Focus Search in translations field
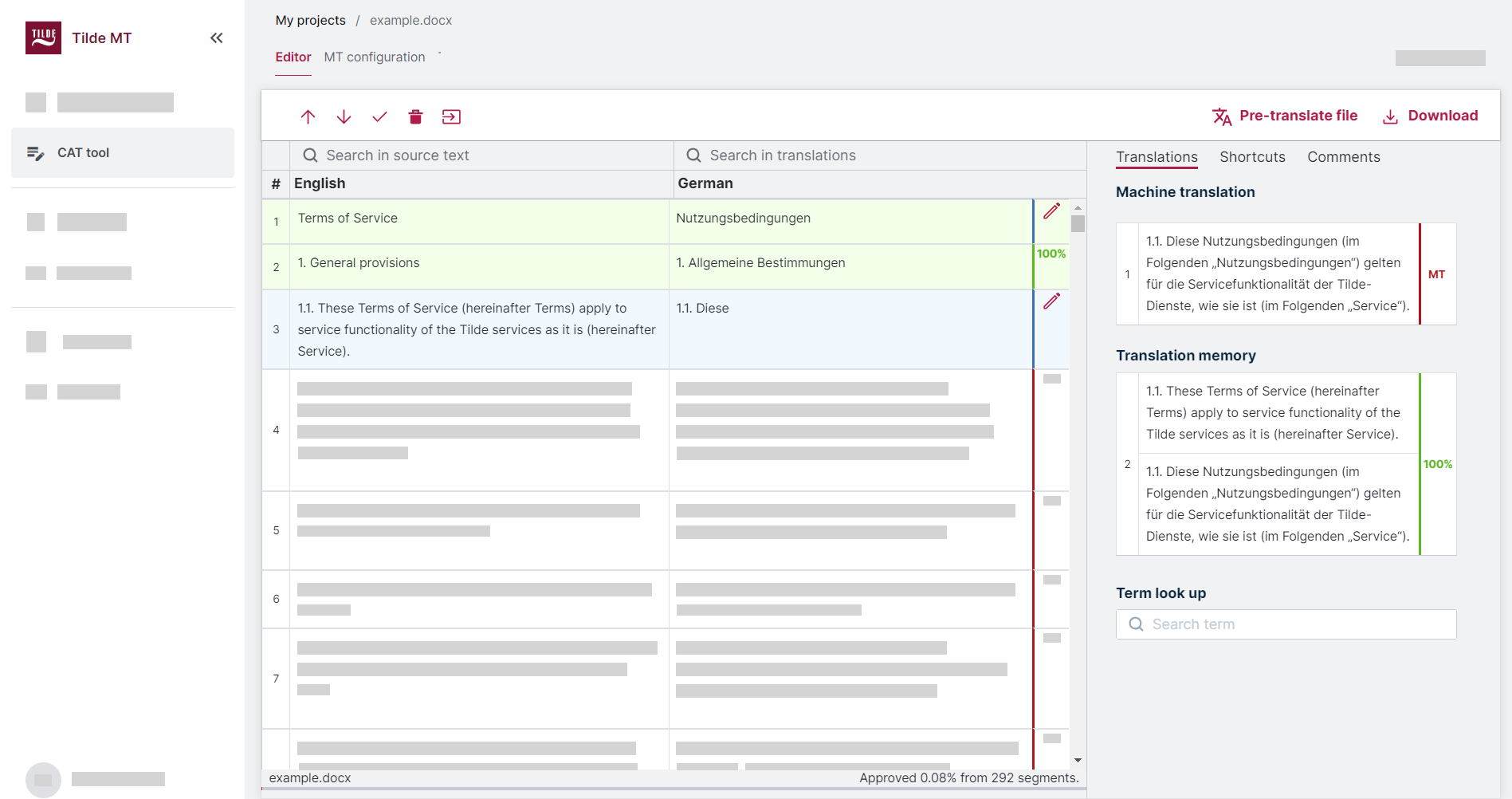The image size is (1512, 799). click(880, 155)
